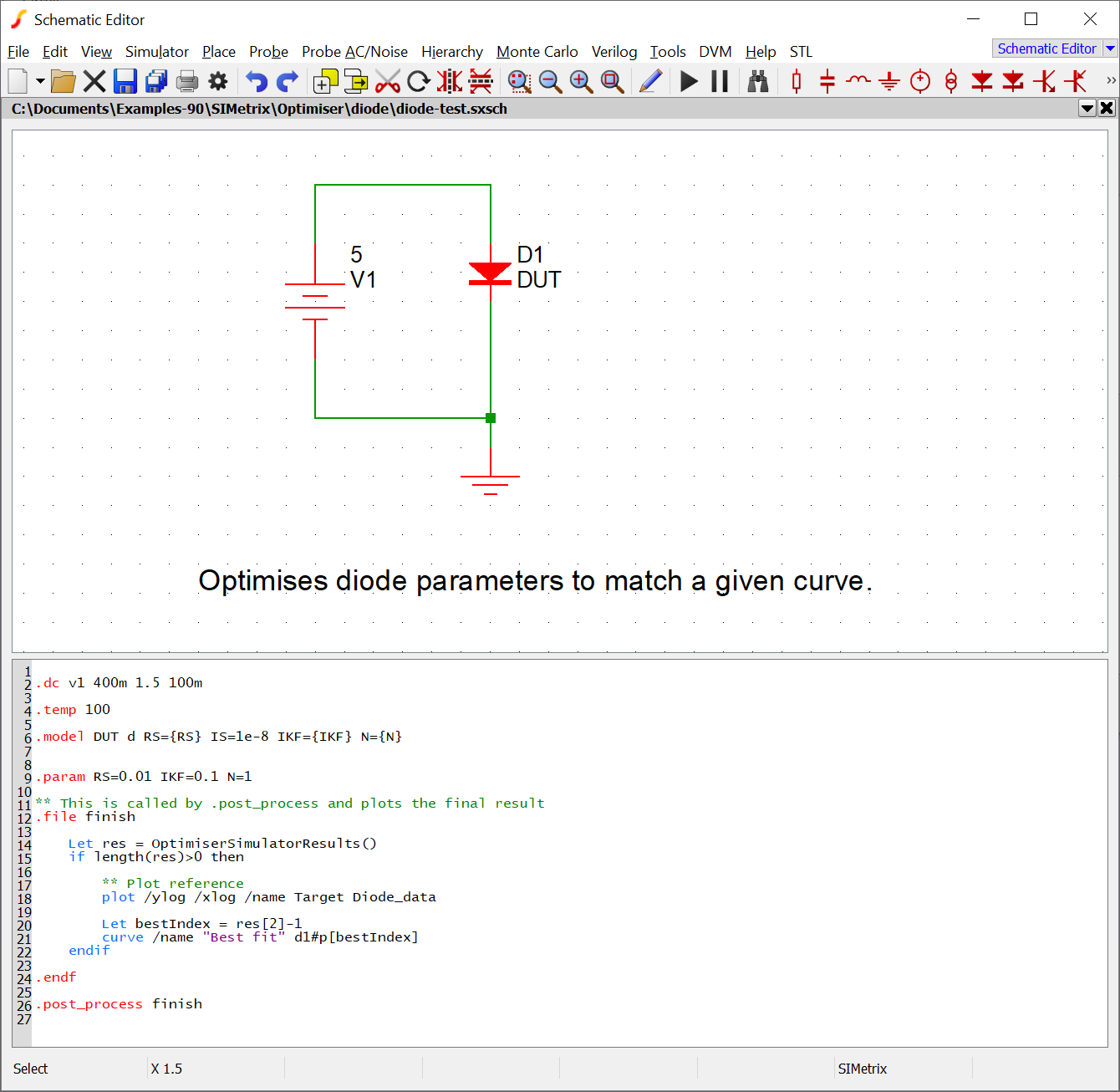
Task: Open the Schematic Editor dropdown arrow
Action: pos(1110,48)
